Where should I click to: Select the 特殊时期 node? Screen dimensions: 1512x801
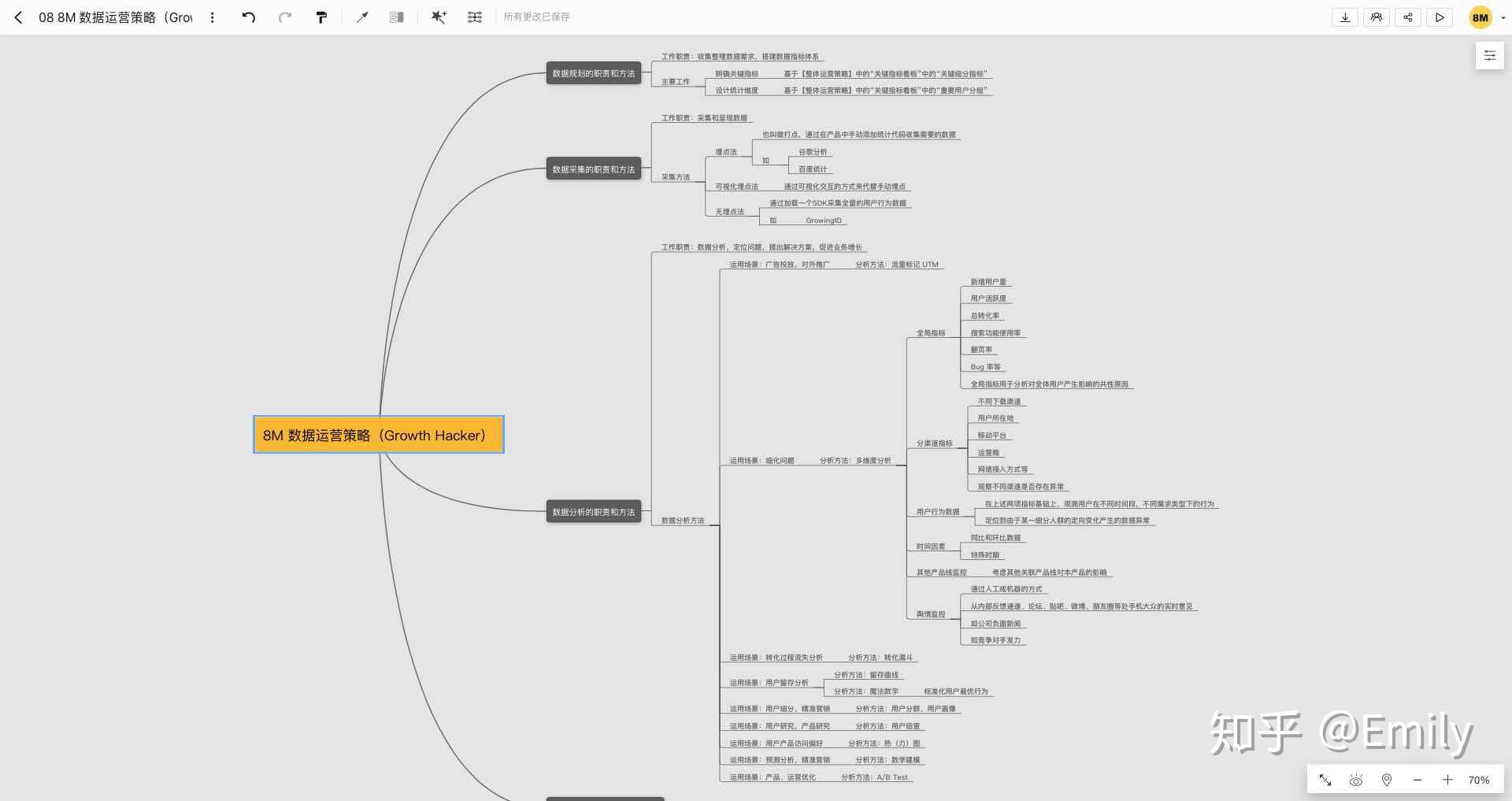(x=985, y=555)
